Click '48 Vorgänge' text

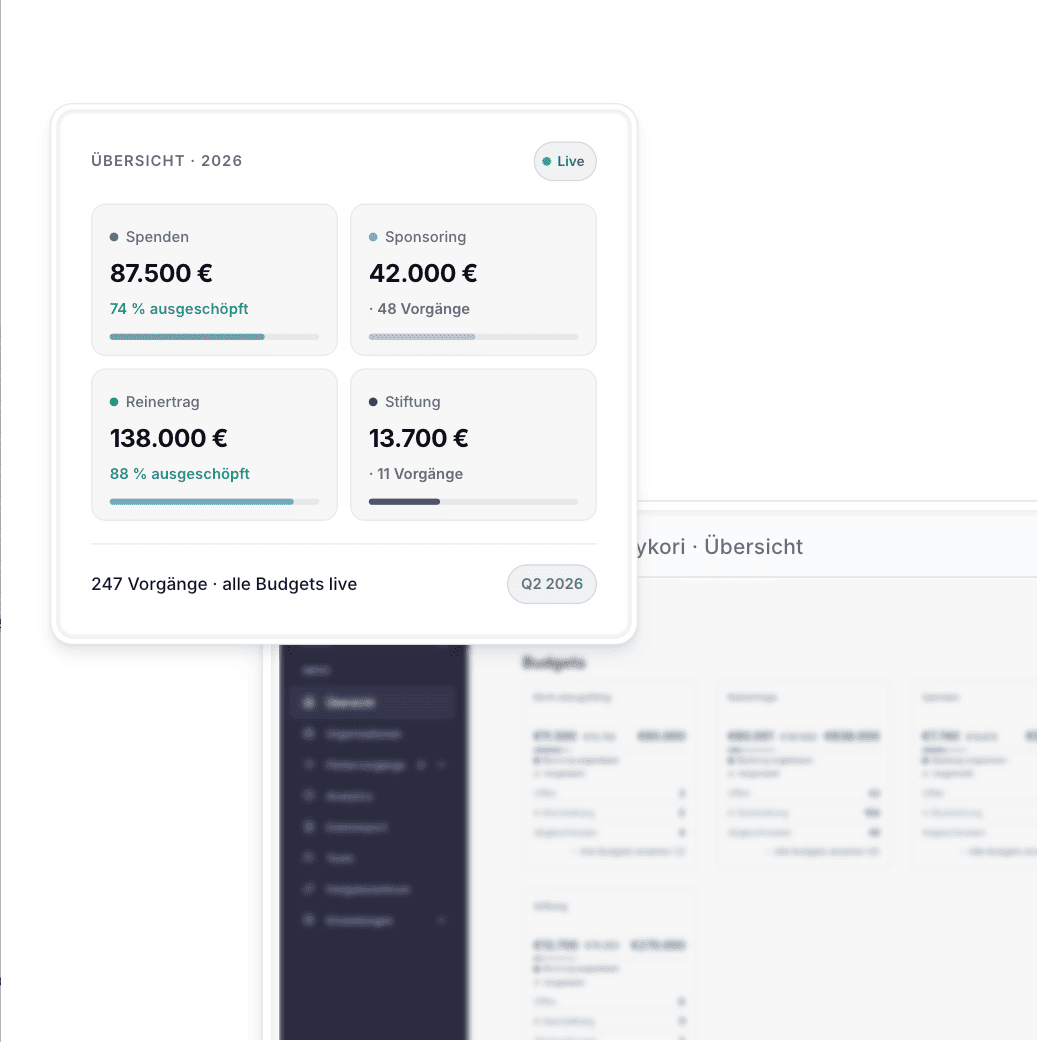point(423,309)
